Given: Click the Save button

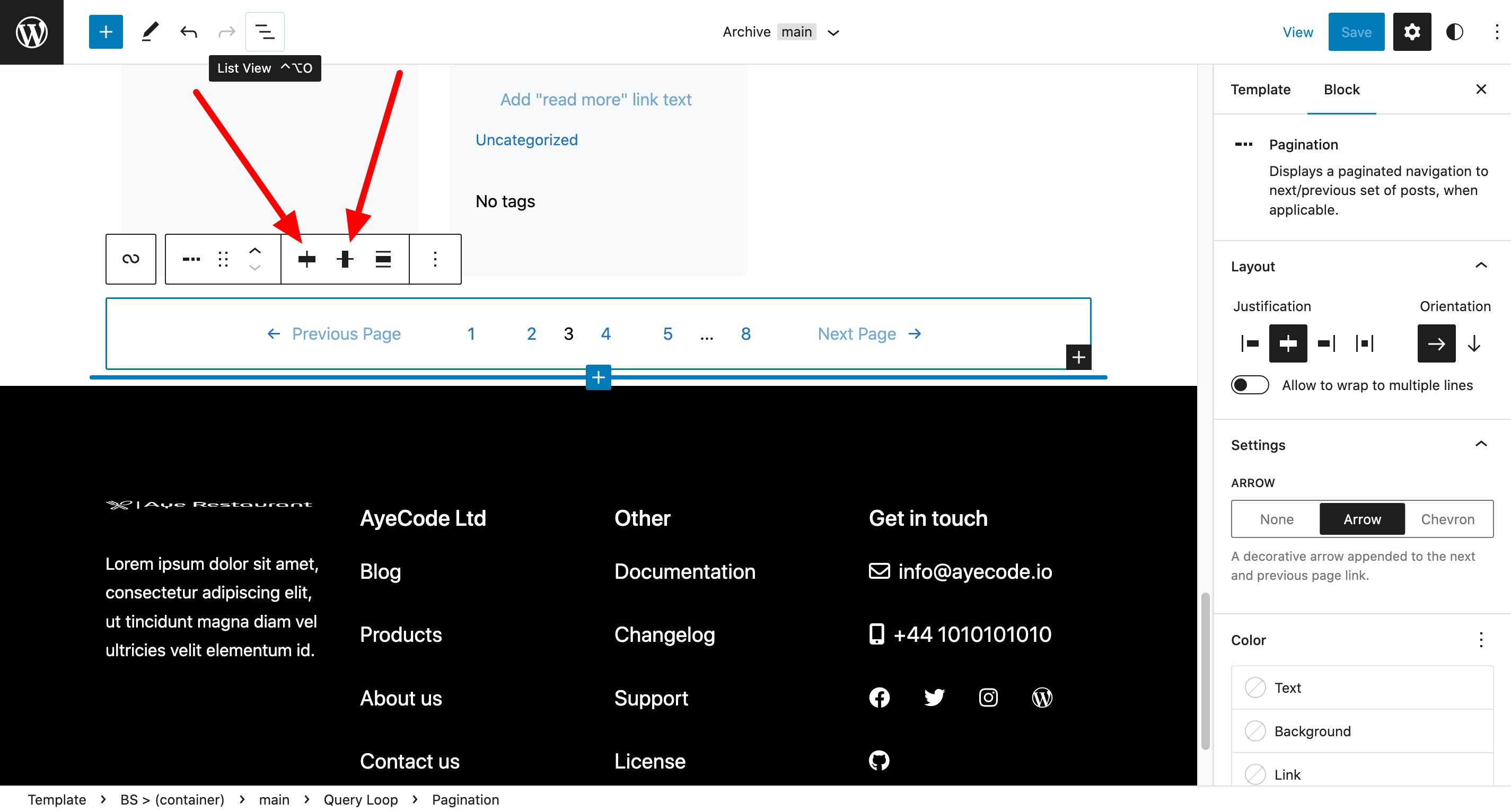Looking at the screenshot, I should click(1356, 32).
